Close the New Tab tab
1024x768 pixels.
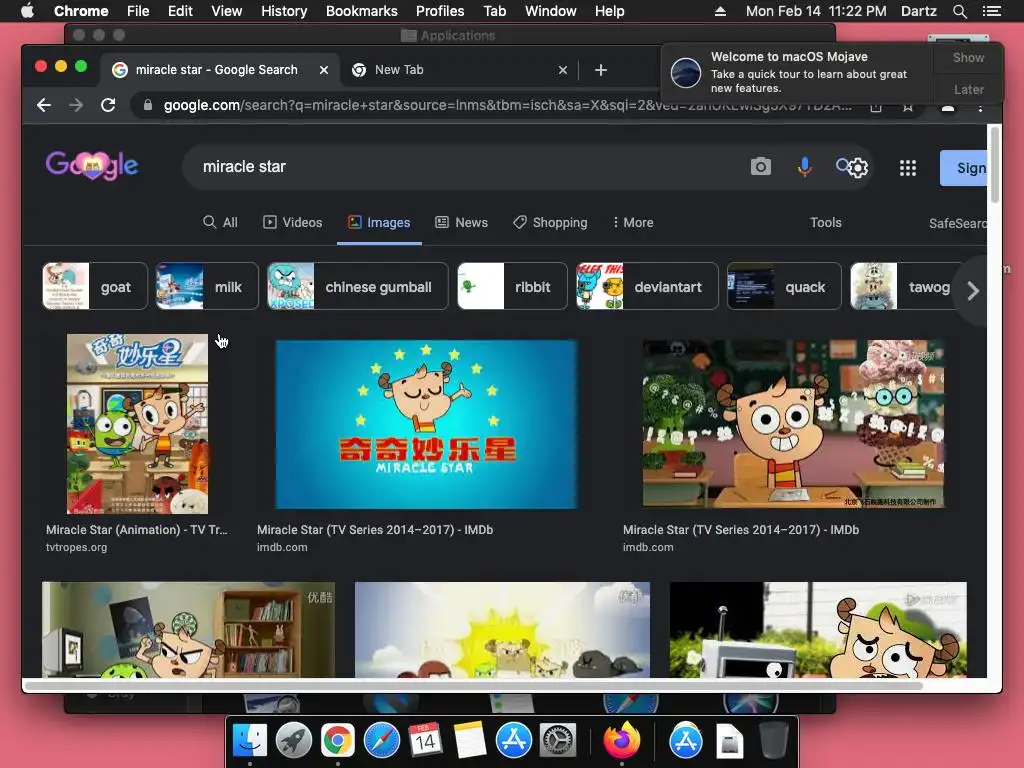coord(562,70)
